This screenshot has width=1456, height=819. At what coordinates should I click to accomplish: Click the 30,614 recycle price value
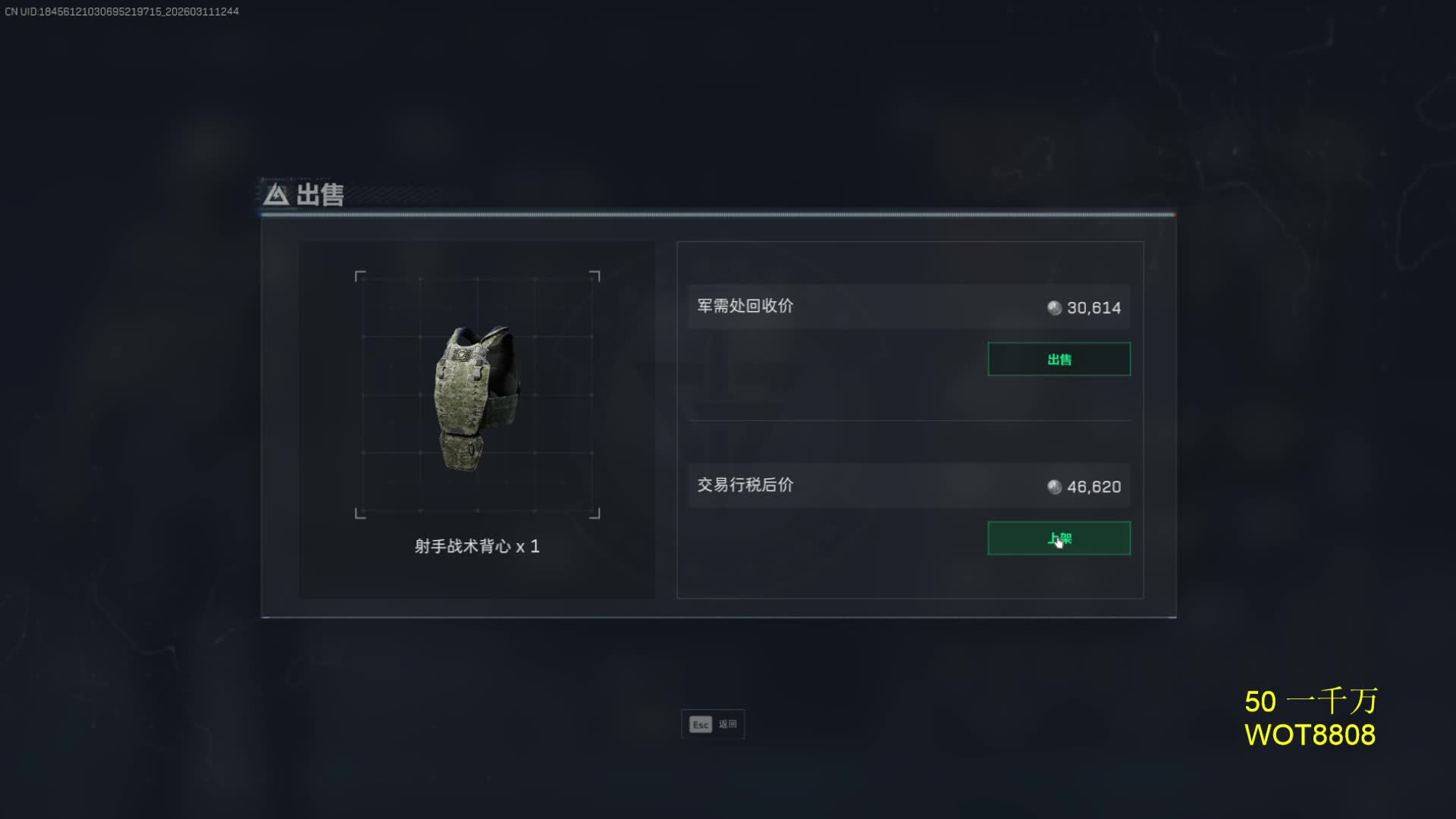[x=1094, y=308]
